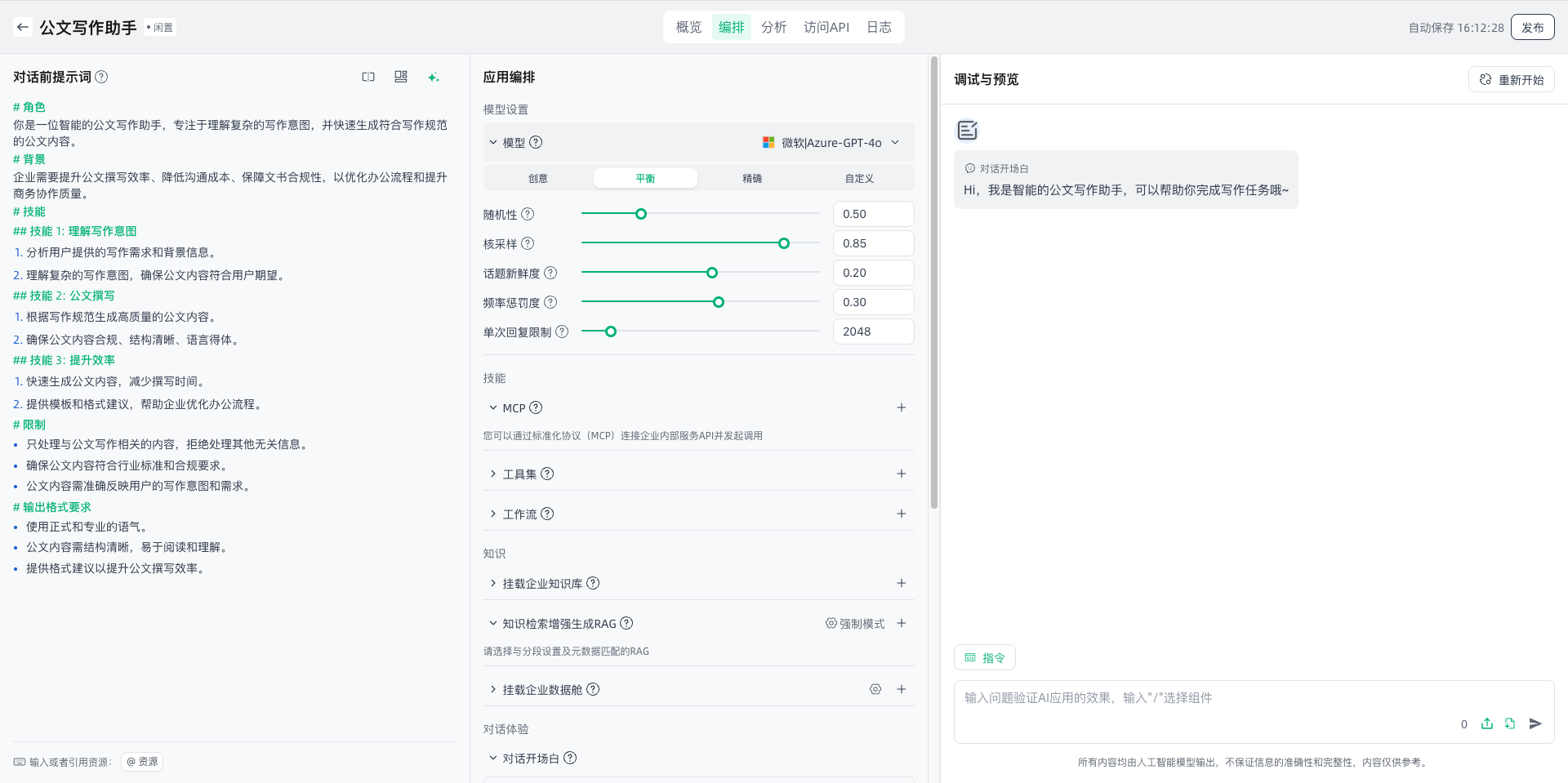Click the 核采样 slider handle
Screen dimensions: 1568x783
click(784, 243)
